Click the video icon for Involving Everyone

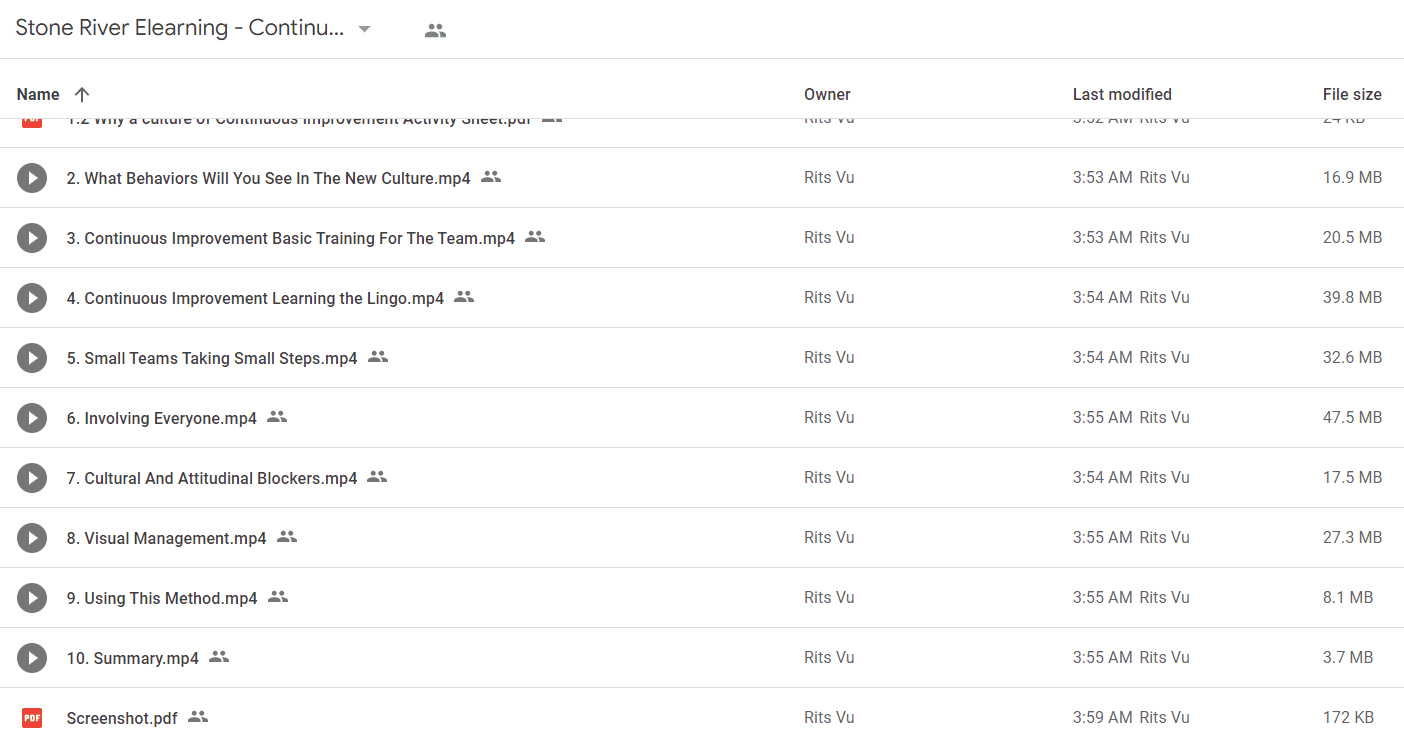point(32,418)
